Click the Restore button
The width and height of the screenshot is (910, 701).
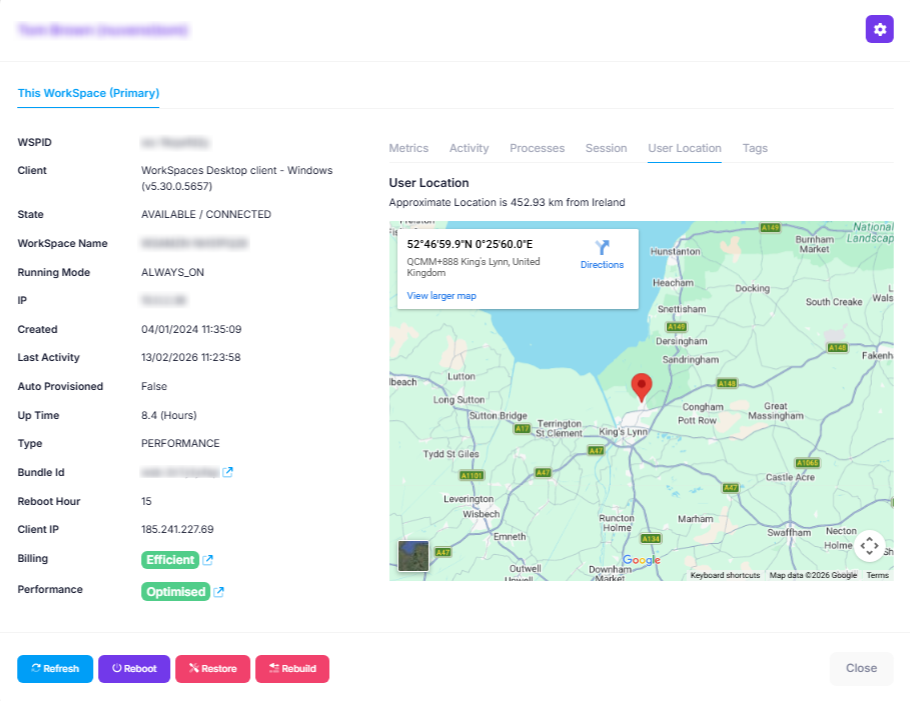coord(211,669)
